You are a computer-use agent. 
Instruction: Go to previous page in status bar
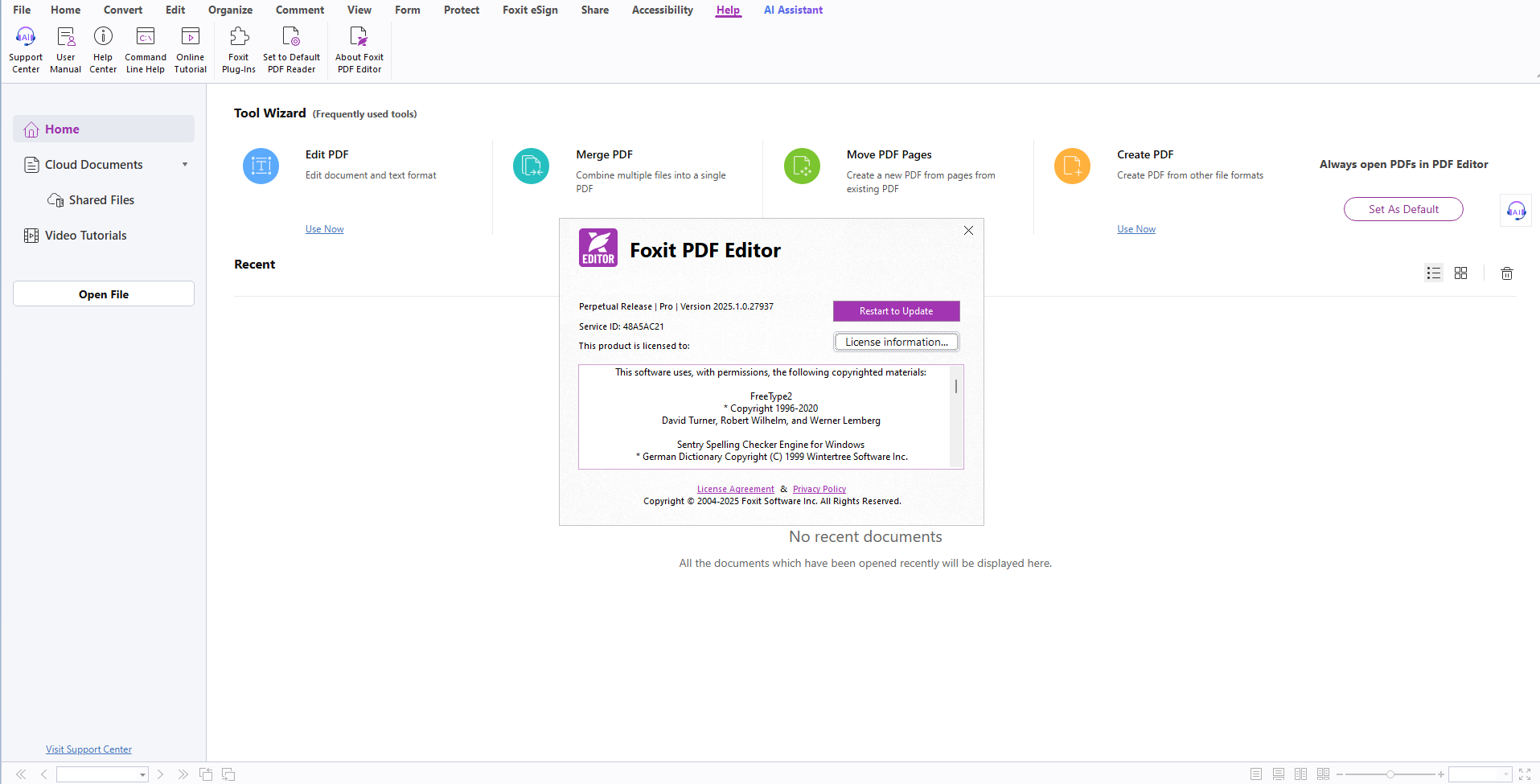pos(43,774)
